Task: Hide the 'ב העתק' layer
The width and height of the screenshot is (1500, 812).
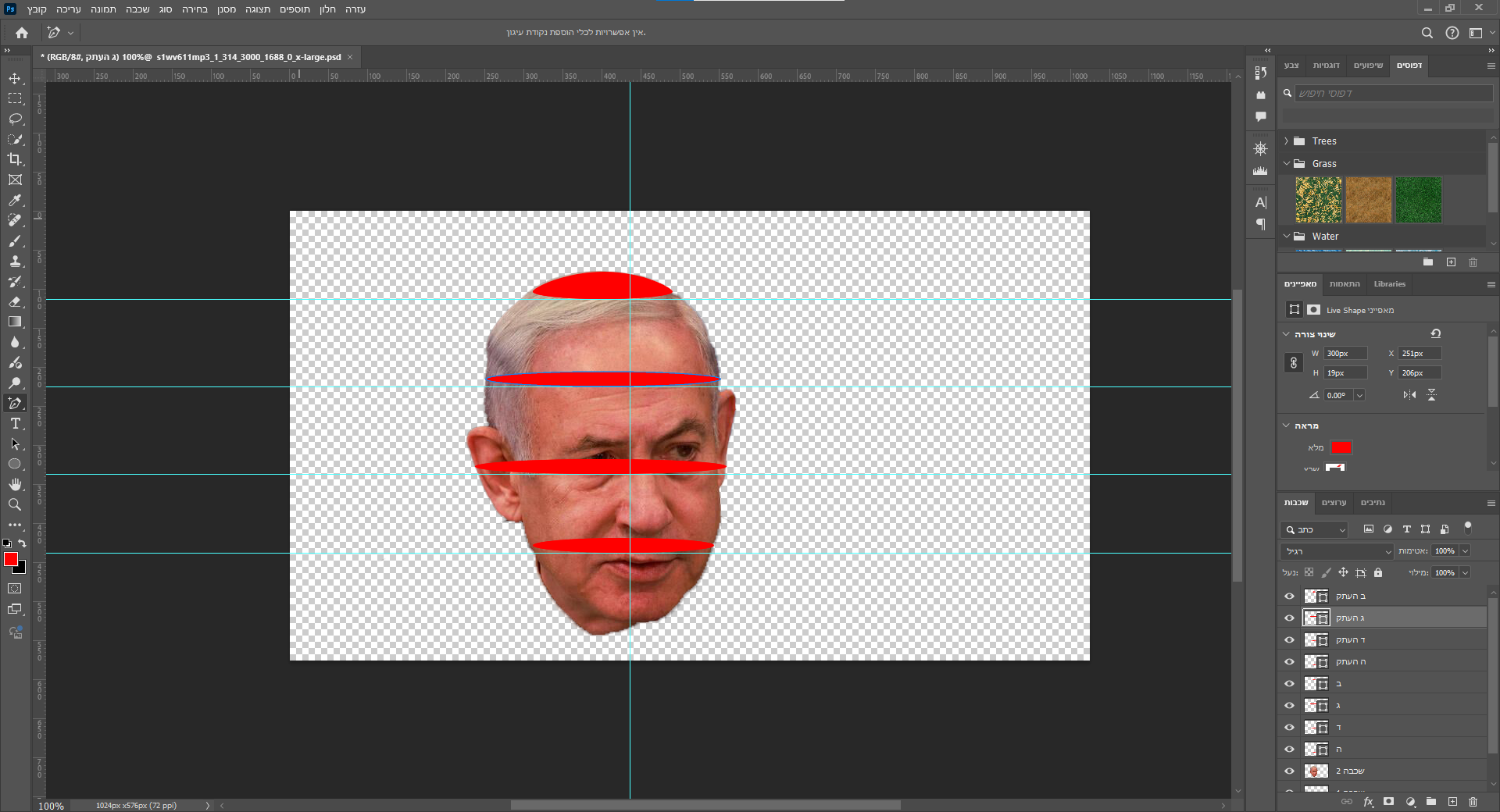Action: coord(1289,597)
